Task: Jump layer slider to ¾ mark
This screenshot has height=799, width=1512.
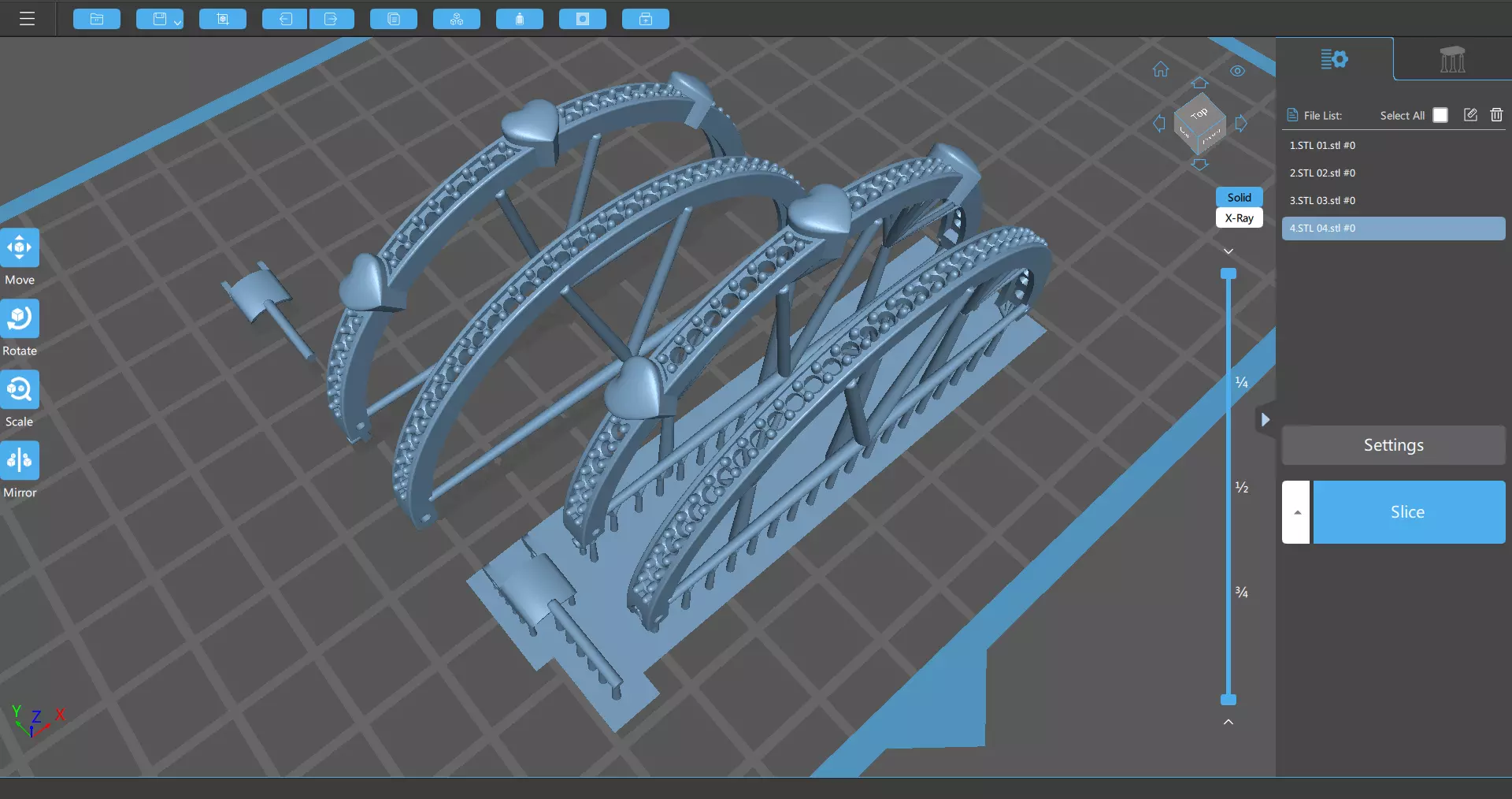Action: click(x=1241, y=593)
